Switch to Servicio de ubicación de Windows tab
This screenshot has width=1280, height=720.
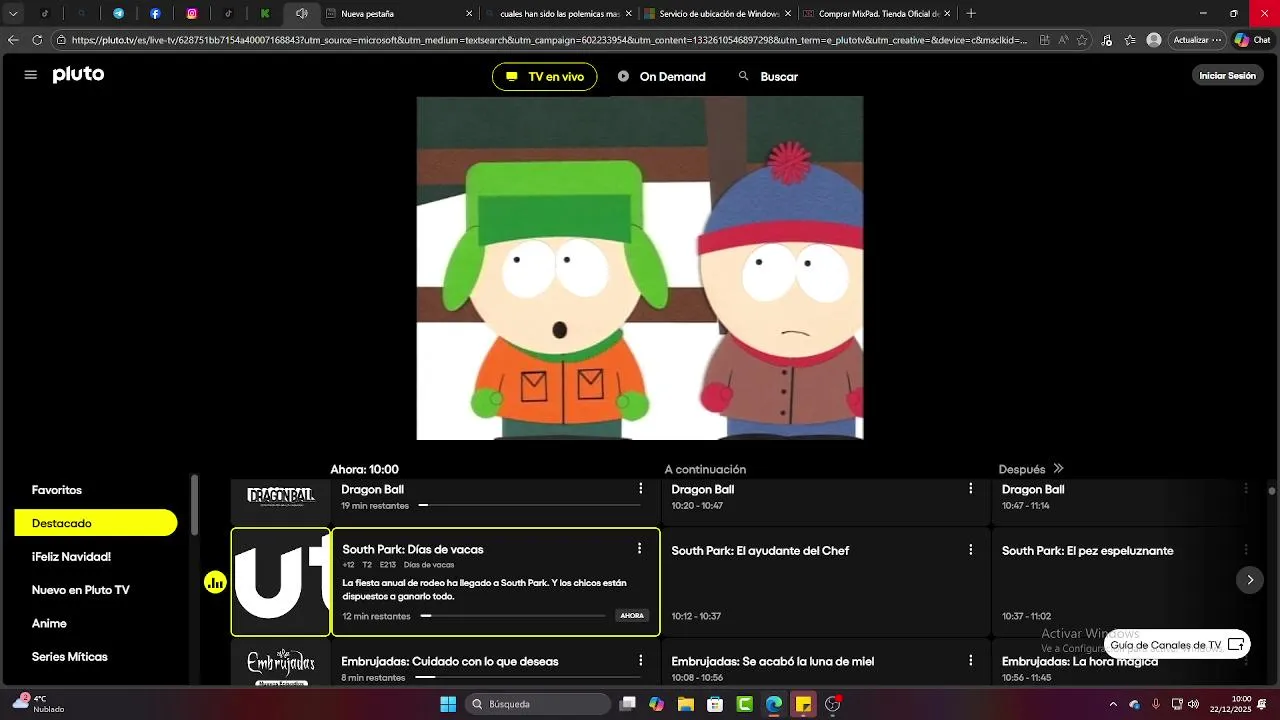(x=718, y=14)
